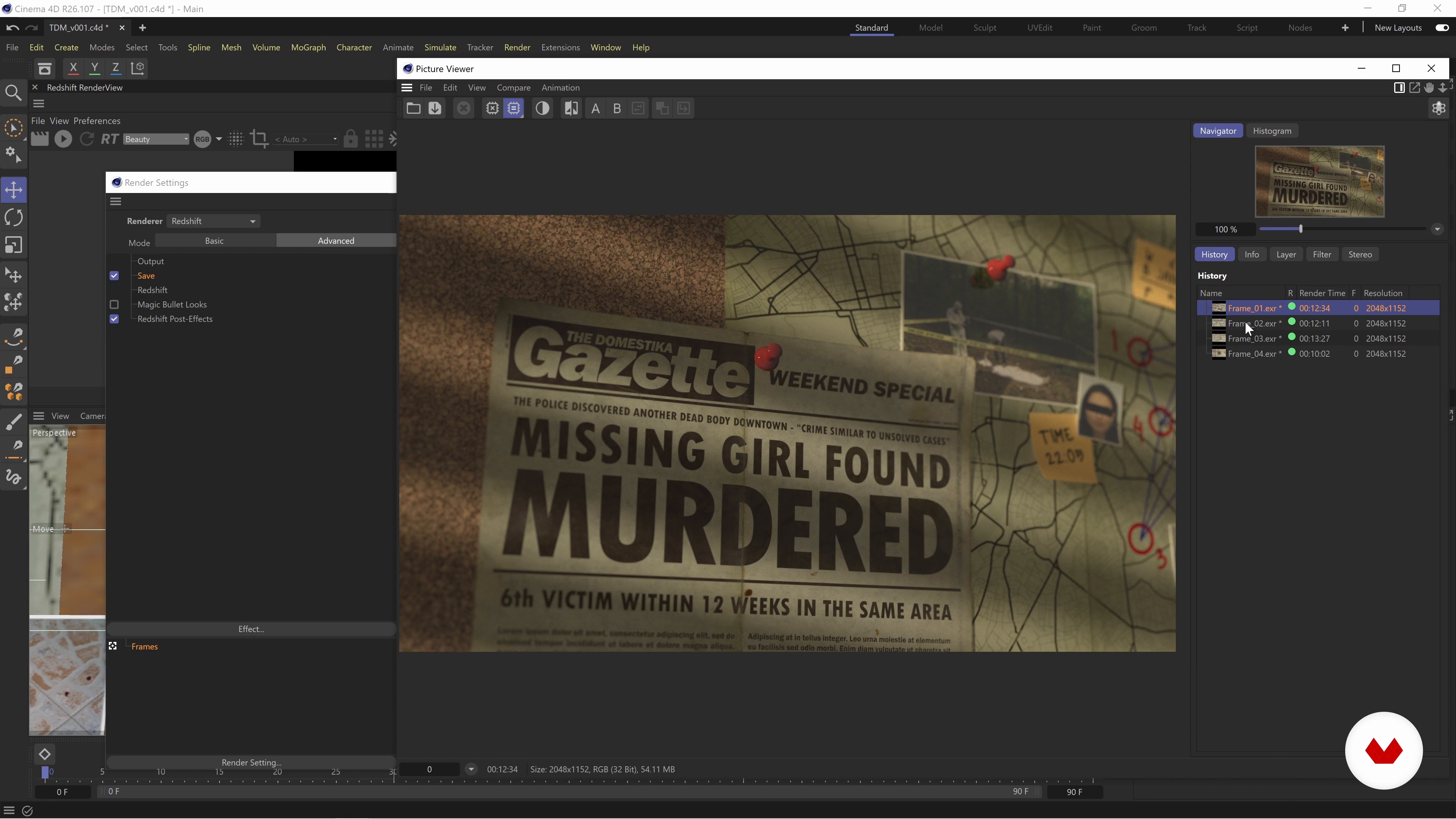Screen dimensions: 1456x819
Task: Select the Move tool in left toolbar
Action: [x=14, y=190]
